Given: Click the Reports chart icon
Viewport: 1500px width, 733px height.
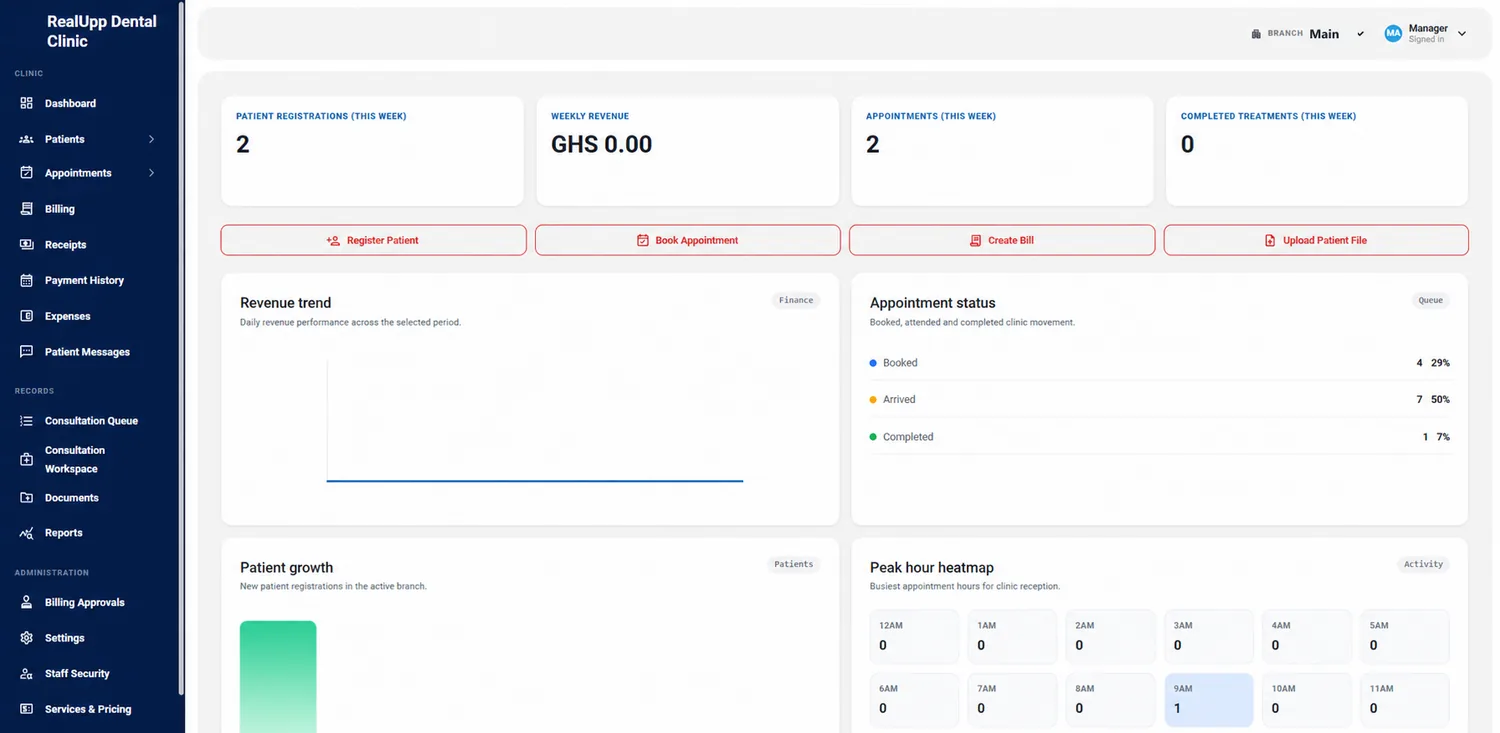Looking at the screenshot, I should (27, 533).
